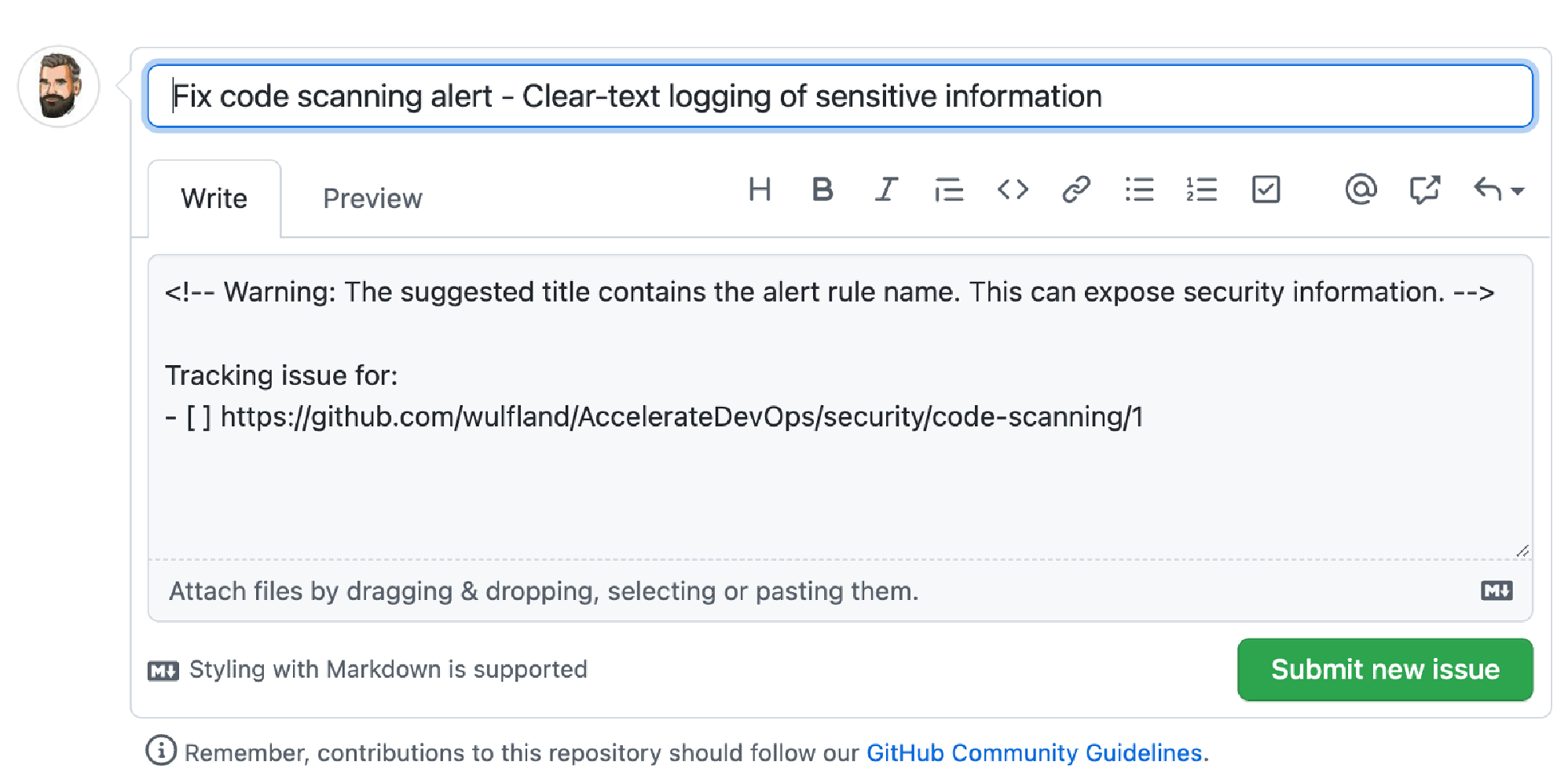Insert a quote block

949,189
